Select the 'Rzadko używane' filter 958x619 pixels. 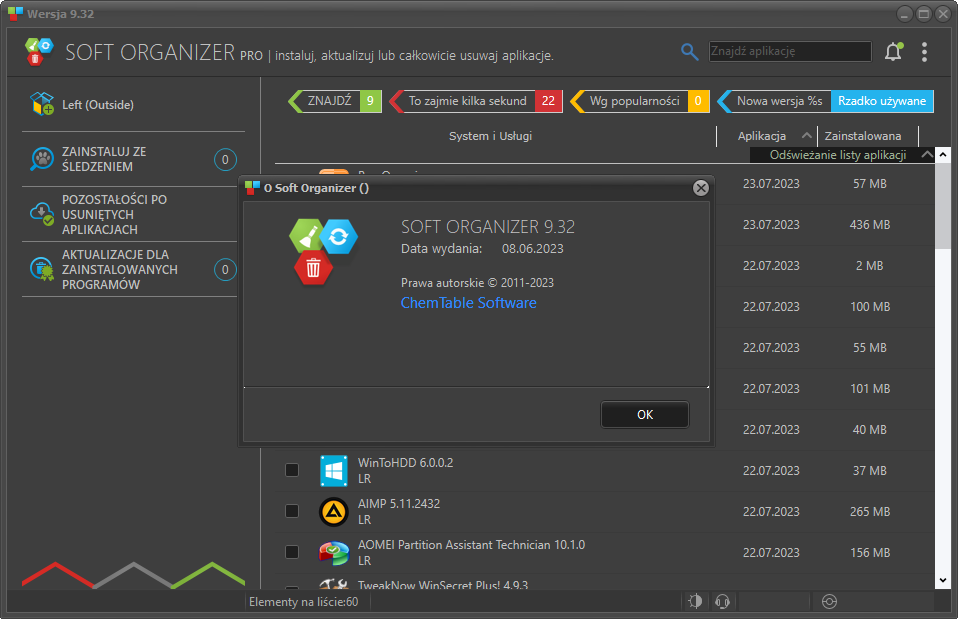tap(882, 101)
